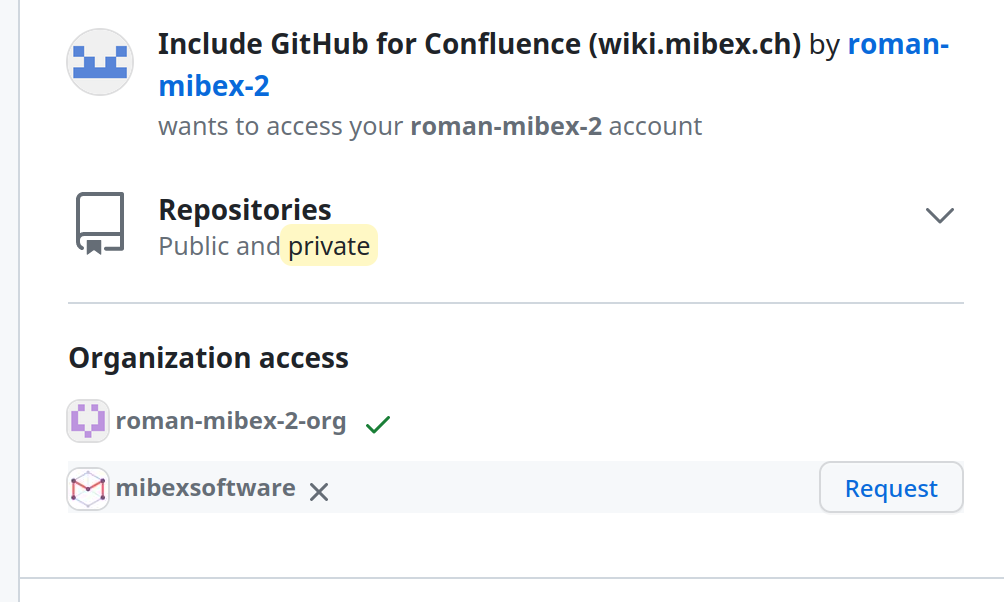Click the highlighted 'private' label
Screen dimensions: 1004x602
point(329,246)
